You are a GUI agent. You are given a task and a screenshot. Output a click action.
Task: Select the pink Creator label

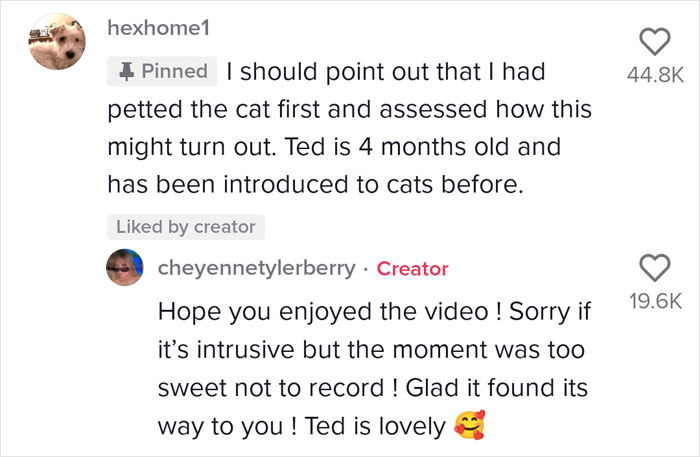click(x=412, y=268)
